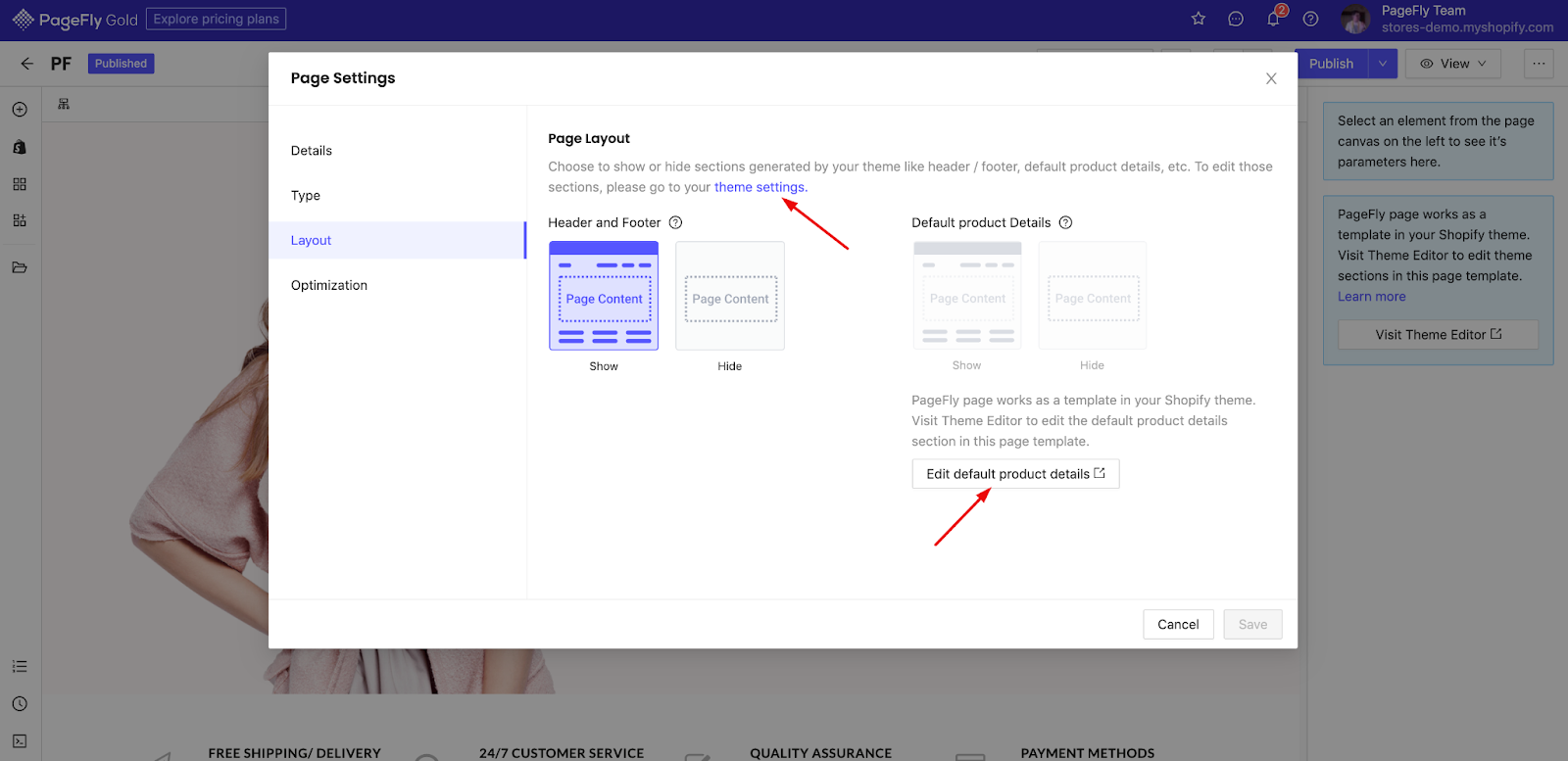The width and height of the screenshot is (1568, 761).
Task: Open the page outline list icon
Action: [20, 666]
